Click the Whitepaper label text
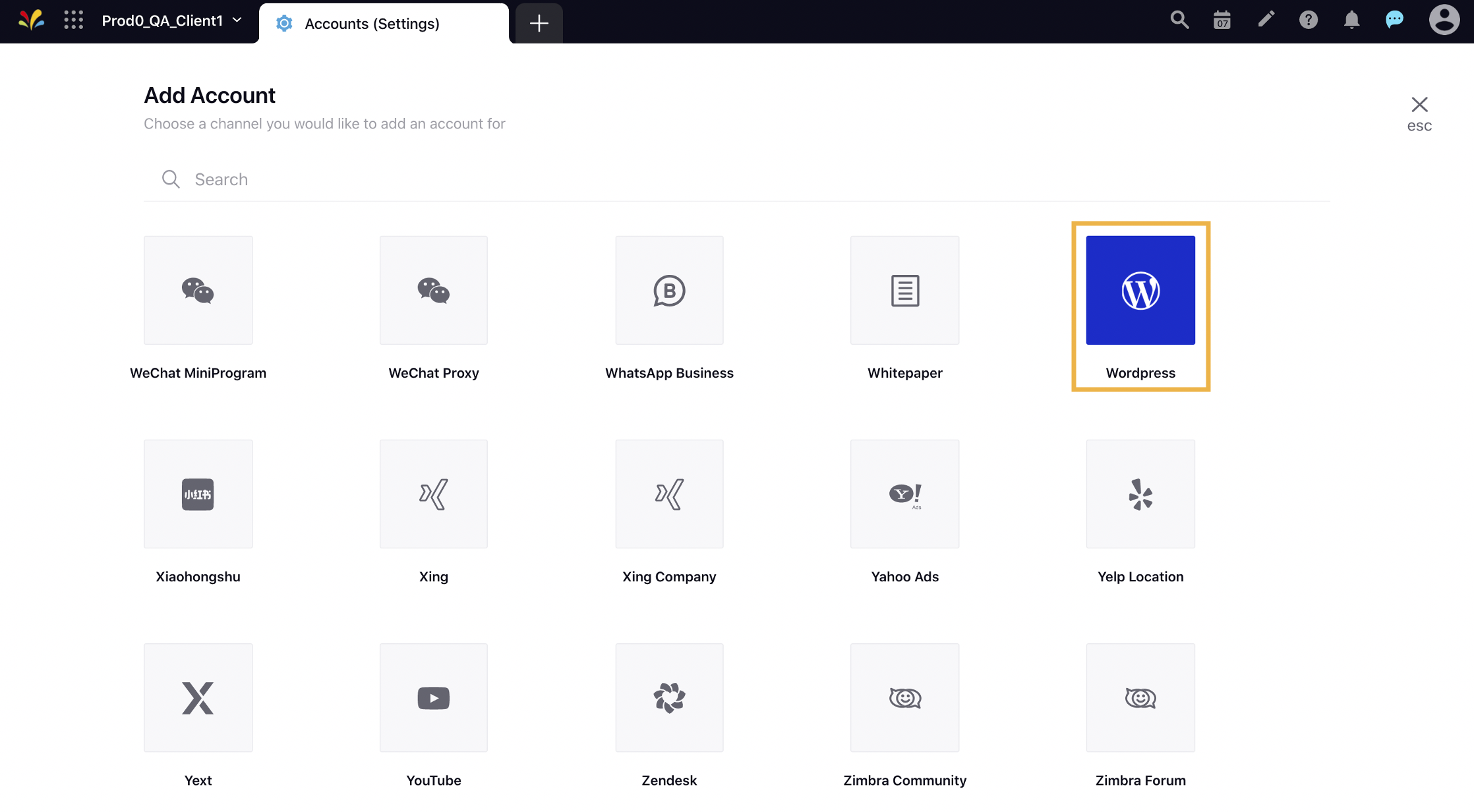Image resolution: width=1474 pixels, height=812 pixels. click(x=905, y=373)
